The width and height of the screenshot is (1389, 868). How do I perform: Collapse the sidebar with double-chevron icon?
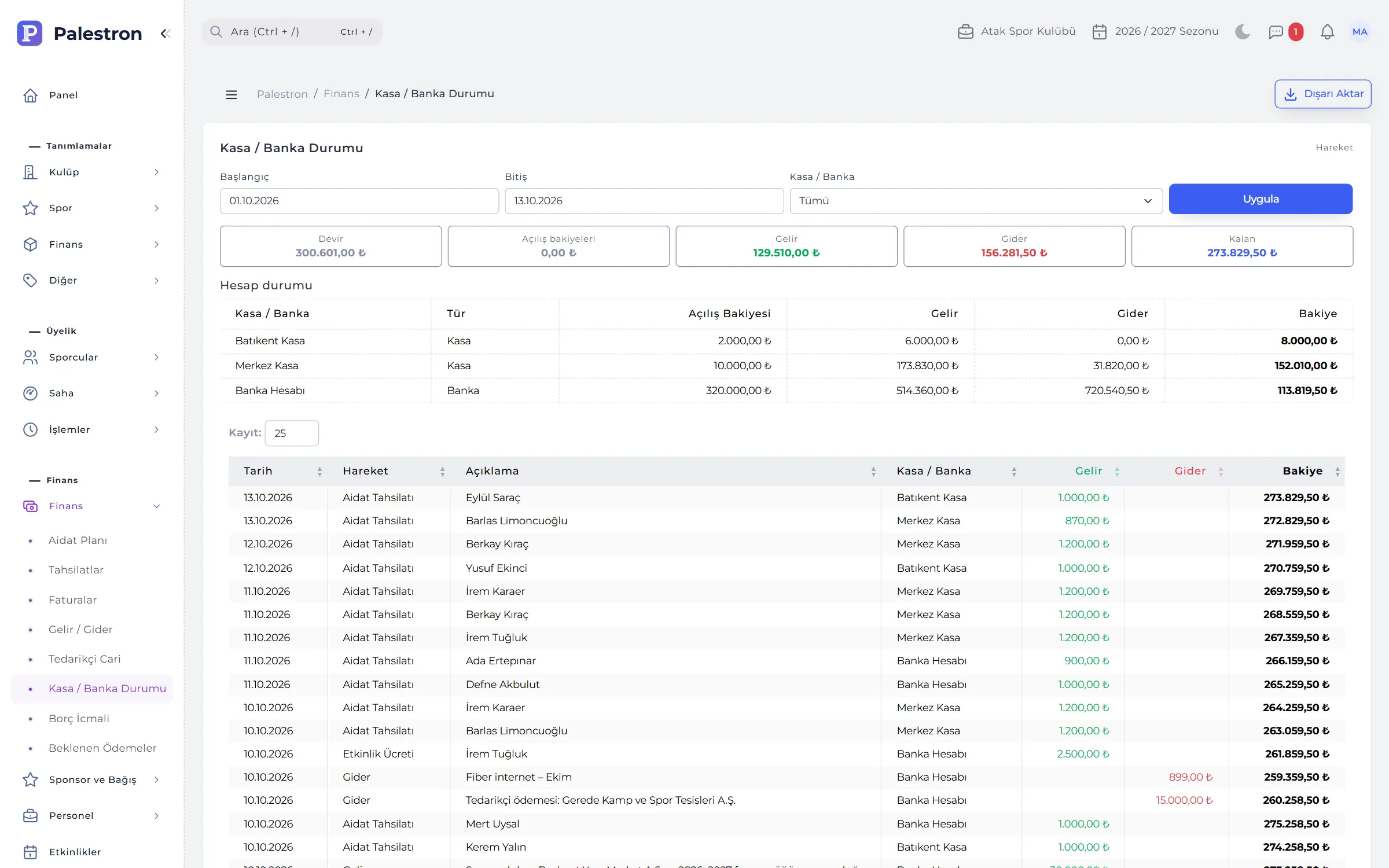tap(166, 34)
